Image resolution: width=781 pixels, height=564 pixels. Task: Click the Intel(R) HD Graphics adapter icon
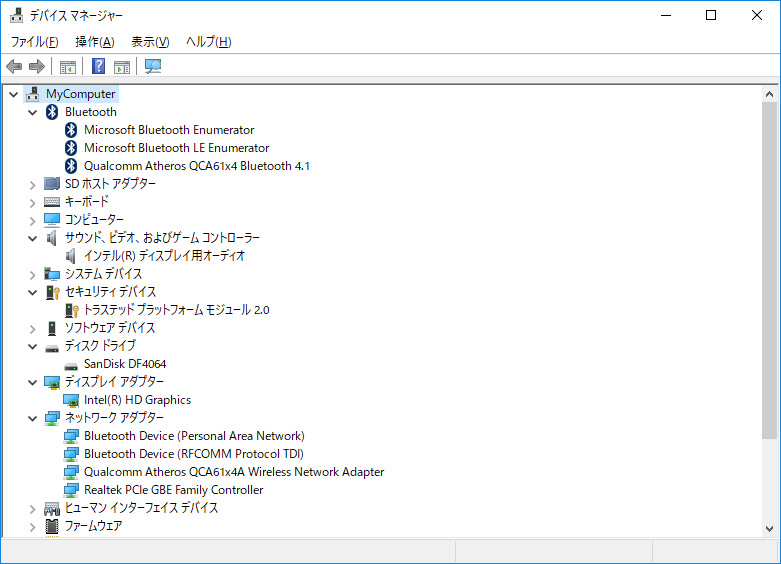coord(71,401)
